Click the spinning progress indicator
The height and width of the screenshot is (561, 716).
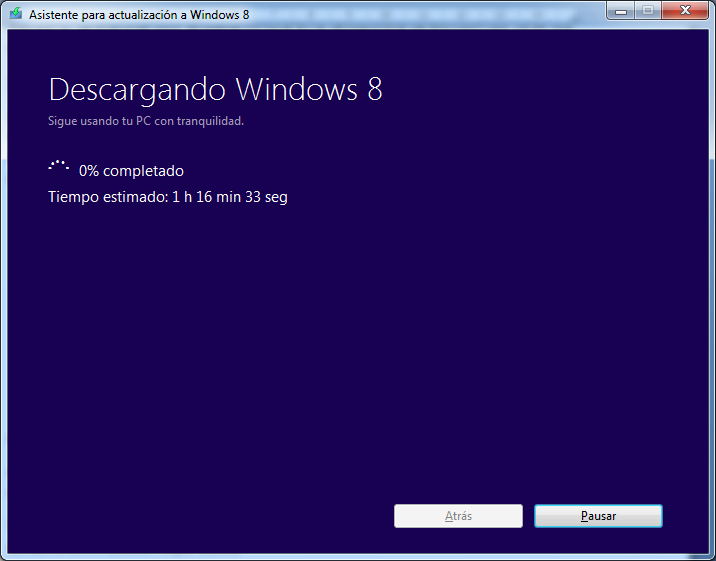(58, 166)
